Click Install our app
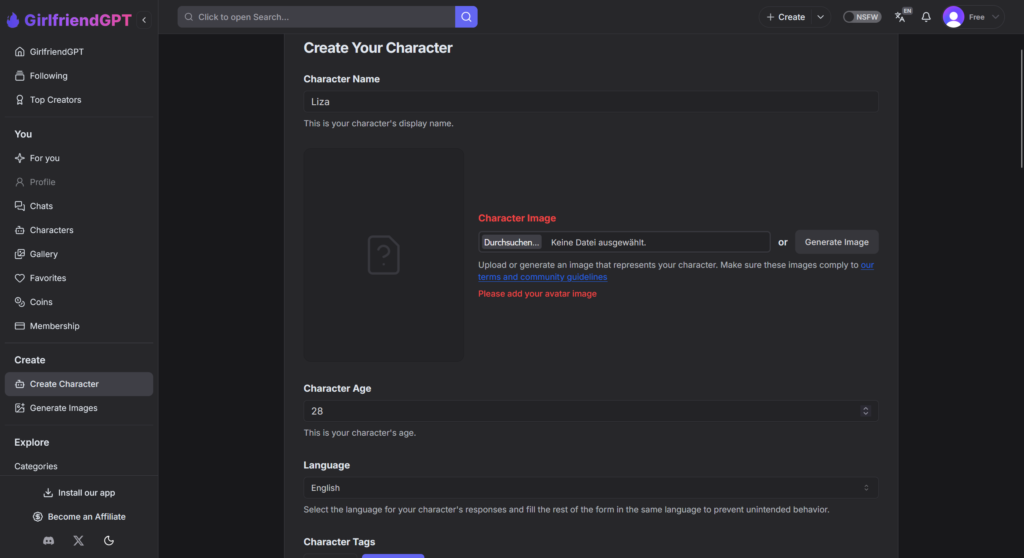The height and width of the screenshot is (558, 1024). pyautogui.click(x=79, y=493)
